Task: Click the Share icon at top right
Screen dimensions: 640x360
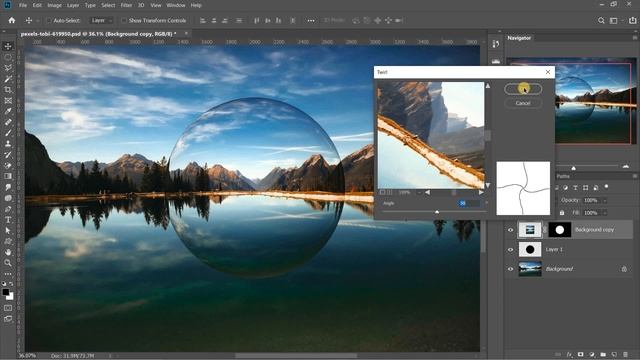Action: pos(632,20)
